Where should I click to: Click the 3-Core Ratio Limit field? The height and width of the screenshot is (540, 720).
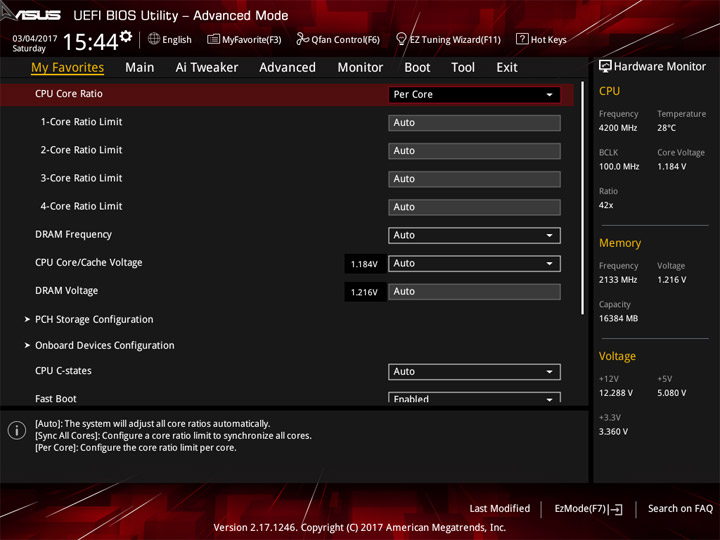(474, 179)
